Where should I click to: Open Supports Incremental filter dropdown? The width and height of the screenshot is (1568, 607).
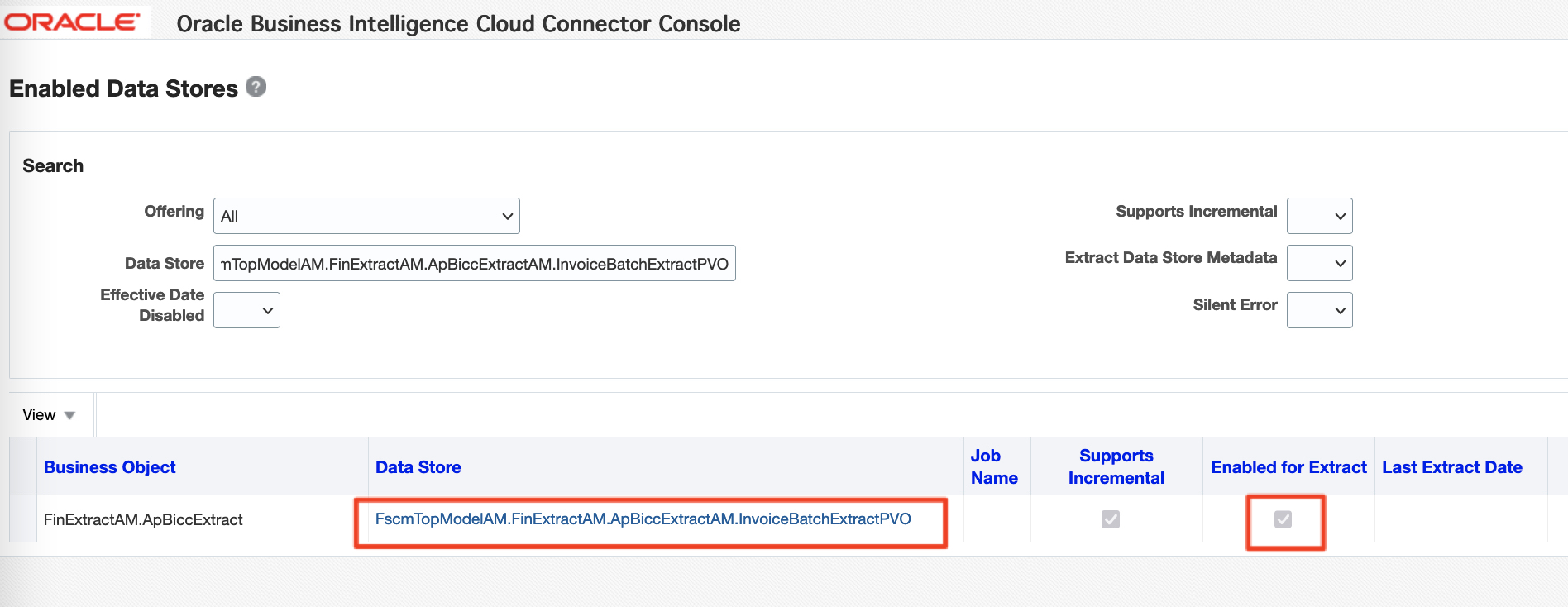[1319, 216]
